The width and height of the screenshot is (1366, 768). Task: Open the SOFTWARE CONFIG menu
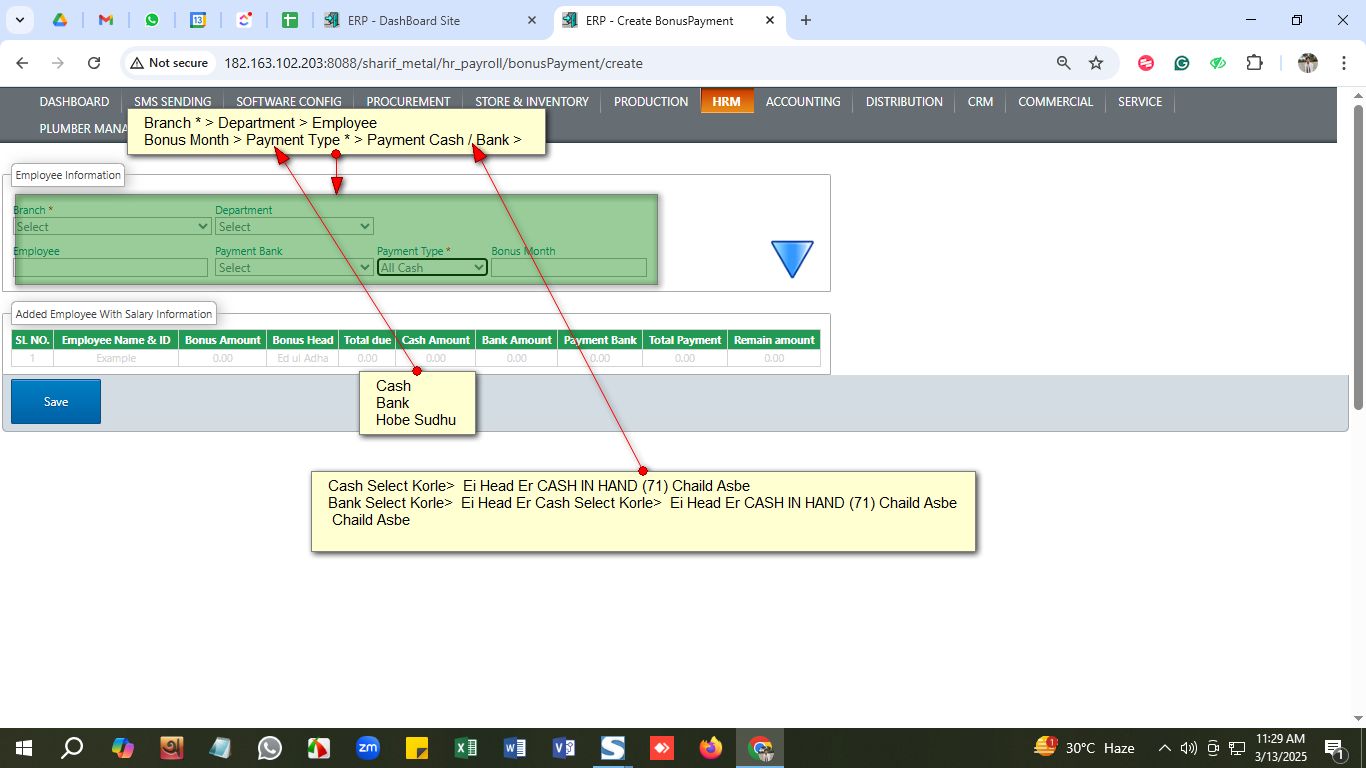tap(289, 101)
